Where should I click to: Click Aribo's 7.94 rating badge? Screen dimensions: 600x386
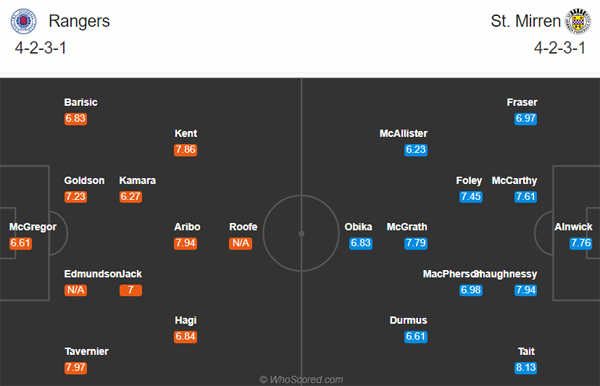coord(186,243)
